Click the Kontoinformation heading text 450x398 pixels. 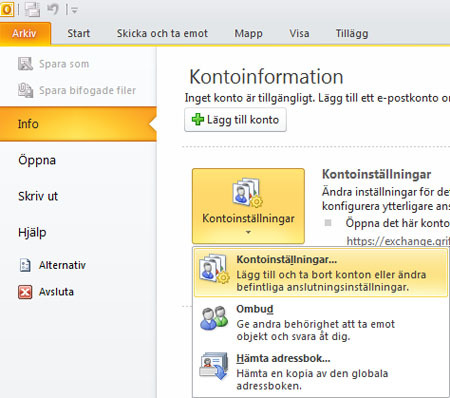[x=266, y=77]
